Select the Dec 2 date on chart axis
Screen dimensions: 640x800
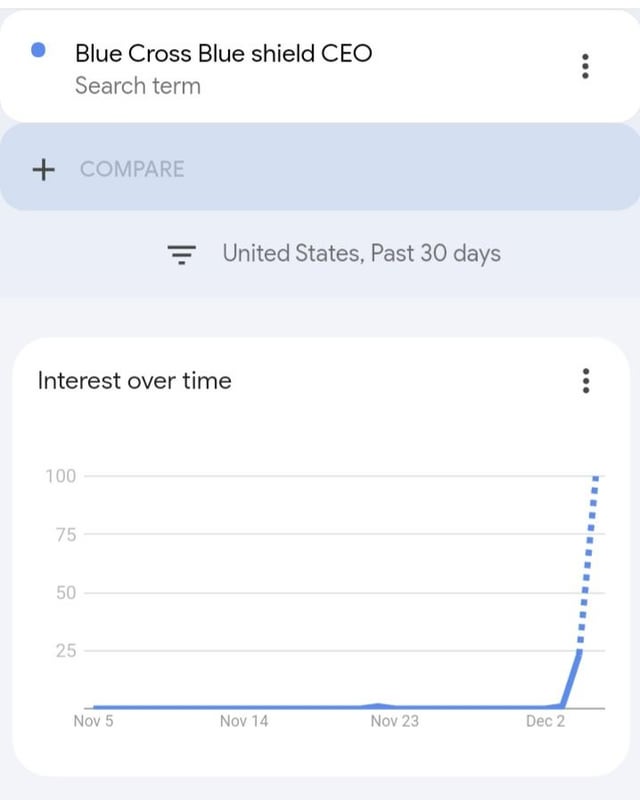point(545,721)
